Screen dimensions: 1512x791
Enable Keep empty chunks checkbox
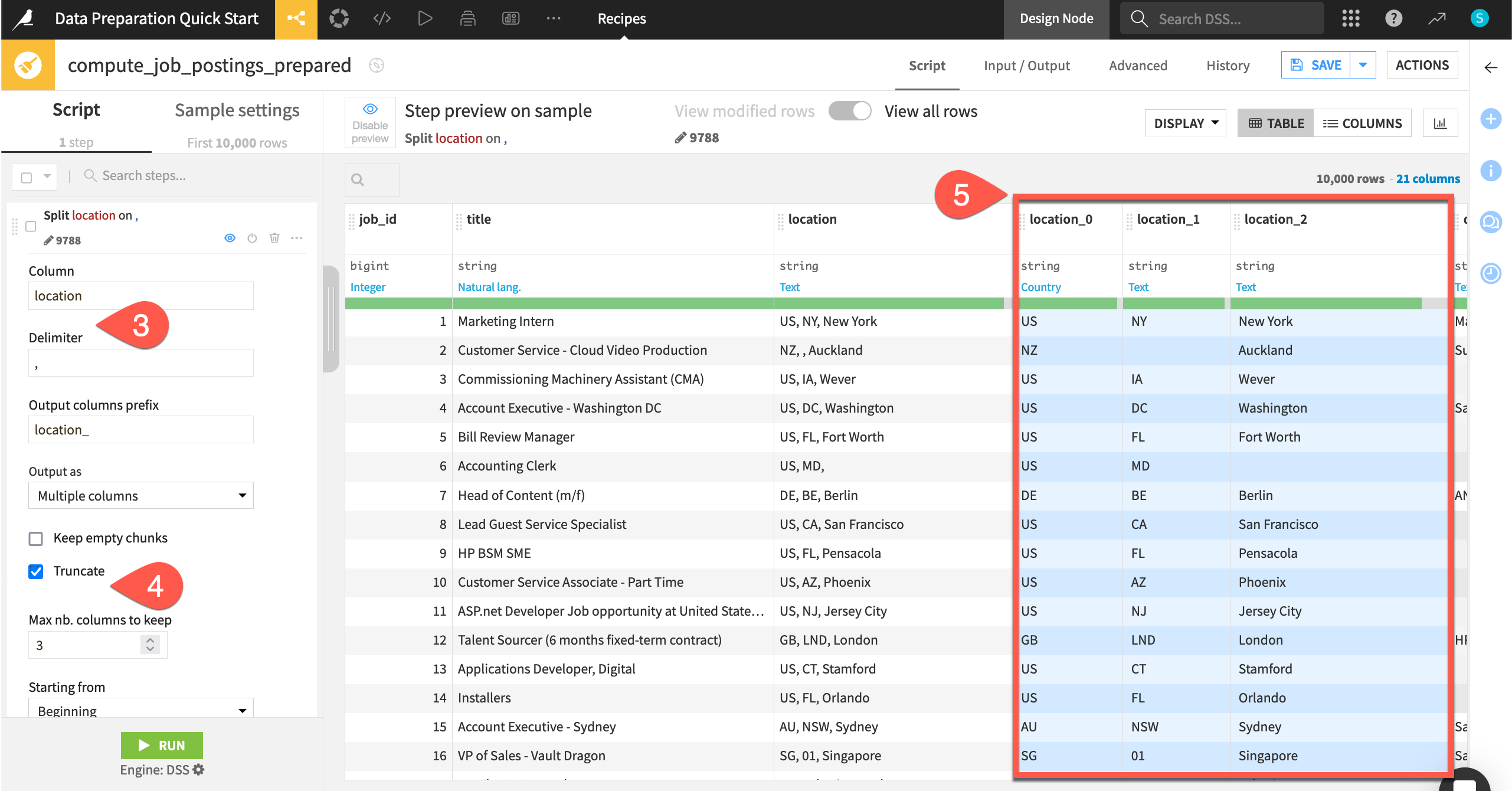coord(36,538)
